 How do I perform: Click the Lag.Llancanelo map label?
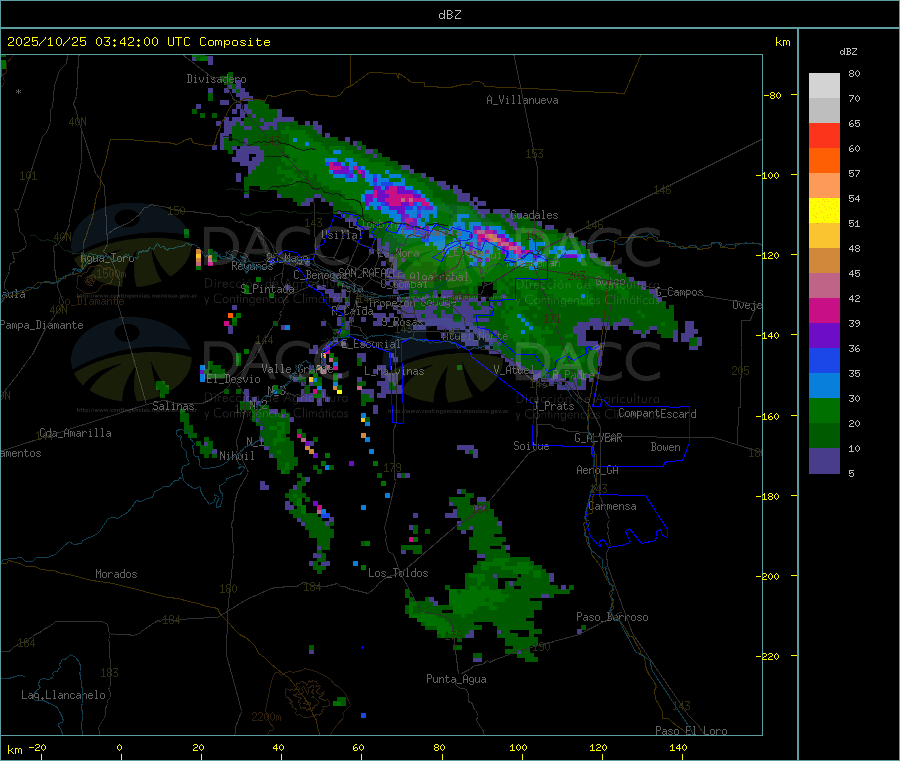64,695
